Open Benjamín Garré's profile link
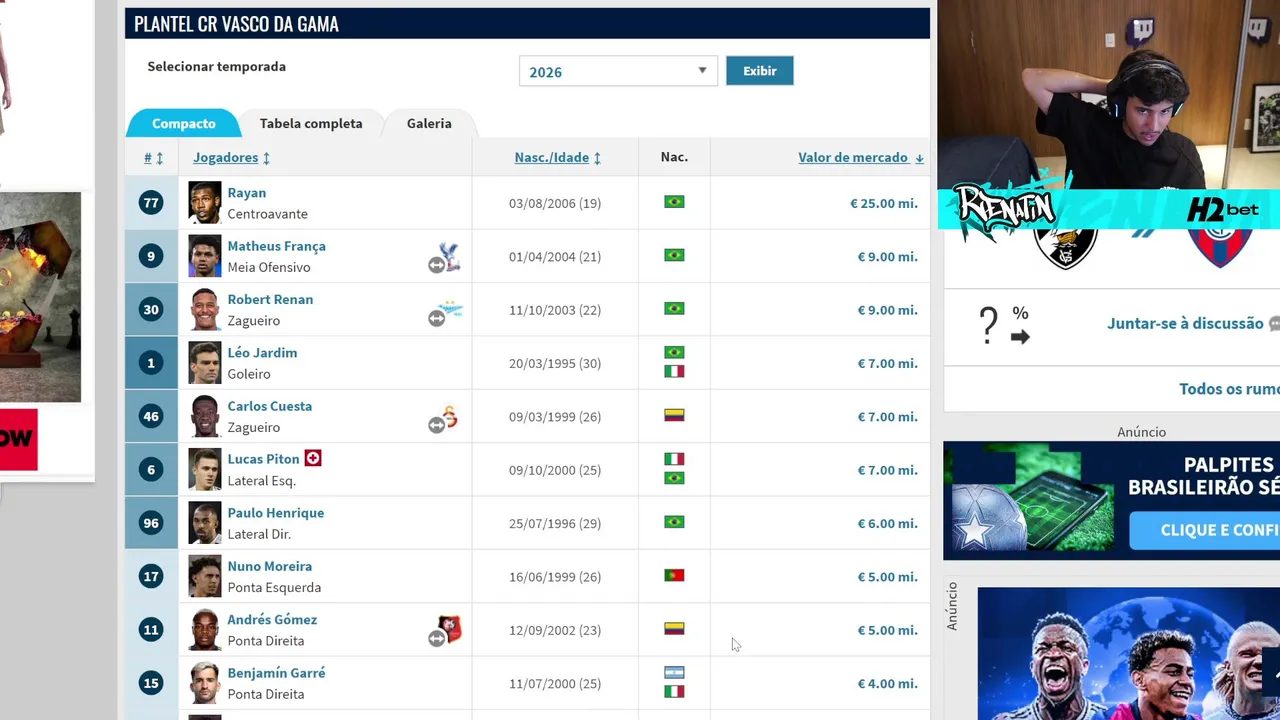Viewport: 1280px width, 720px height. pyautogui.click(x=276, y=673)
